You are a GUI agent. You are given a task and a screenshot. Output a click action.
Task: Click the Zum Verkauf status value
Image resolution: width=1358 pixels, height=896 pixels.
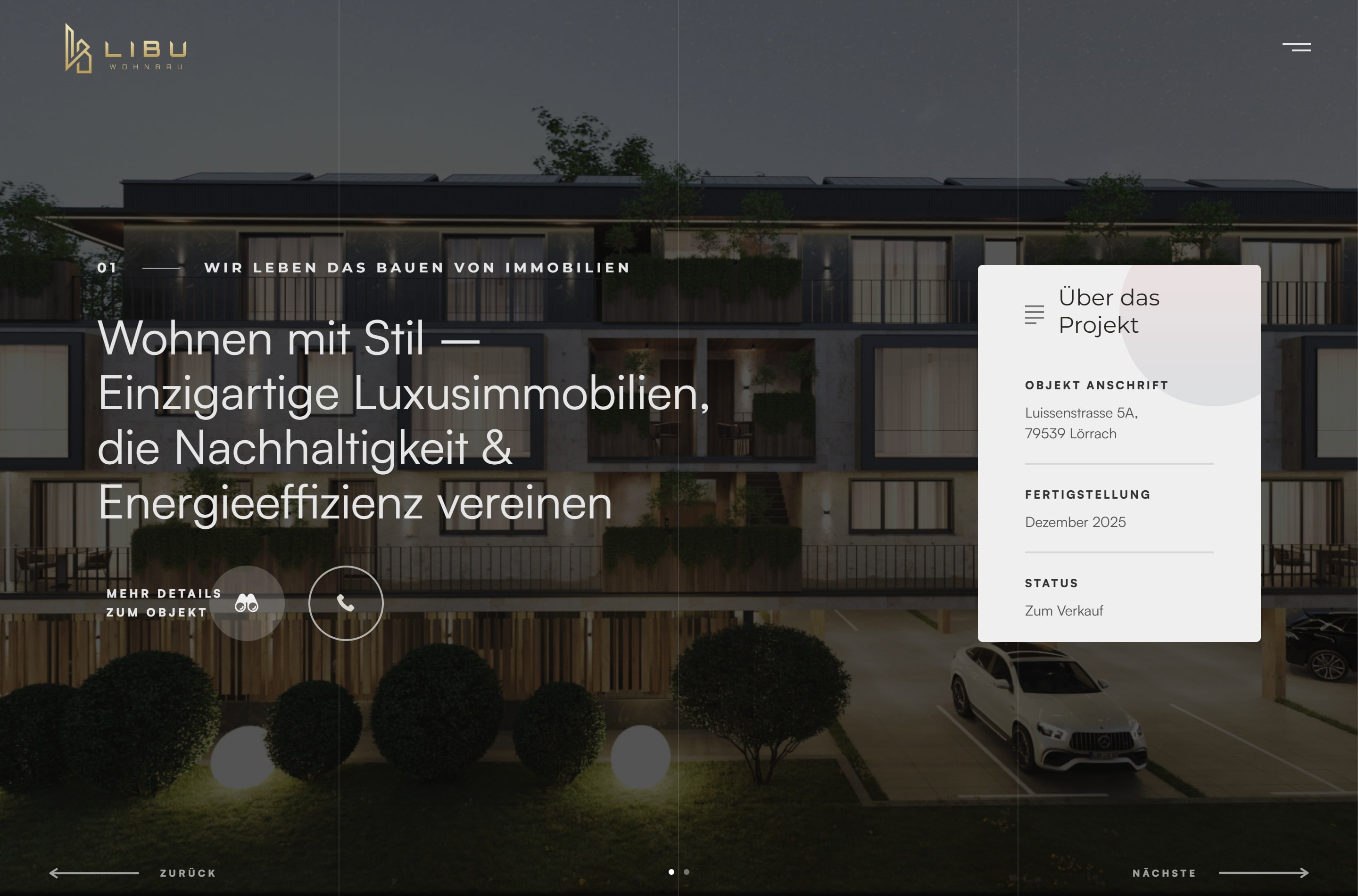tap(1064, 610)
